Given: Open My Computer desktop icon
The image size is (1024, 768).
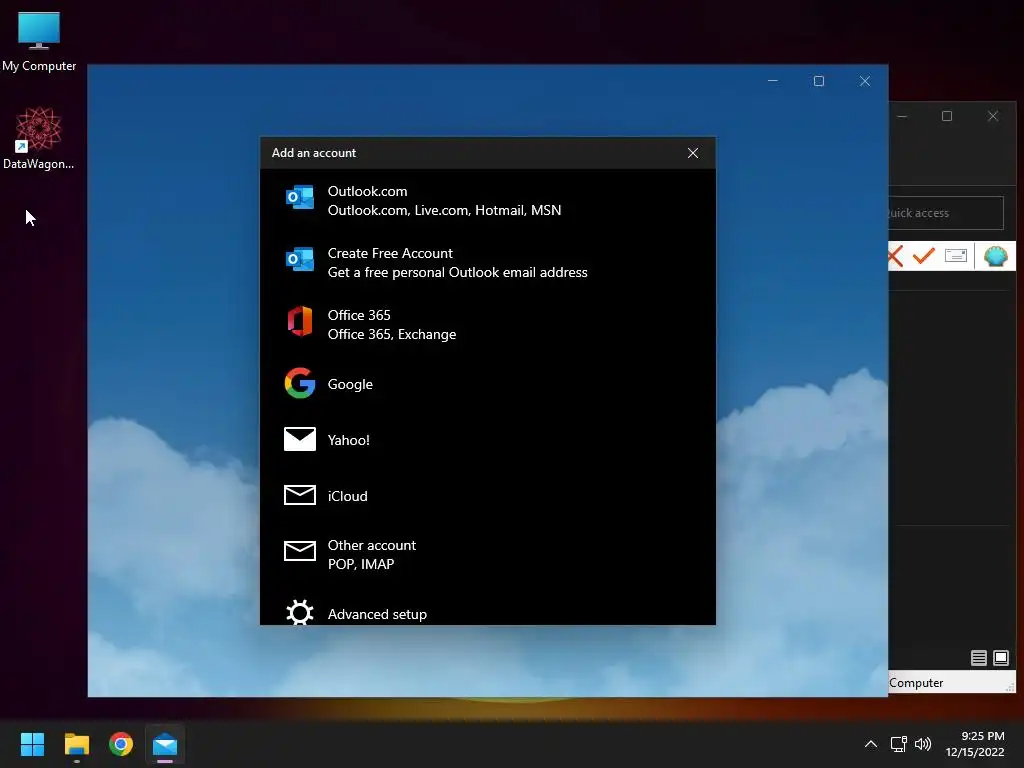Looking at the screenshot, I should tap(39, 42).
